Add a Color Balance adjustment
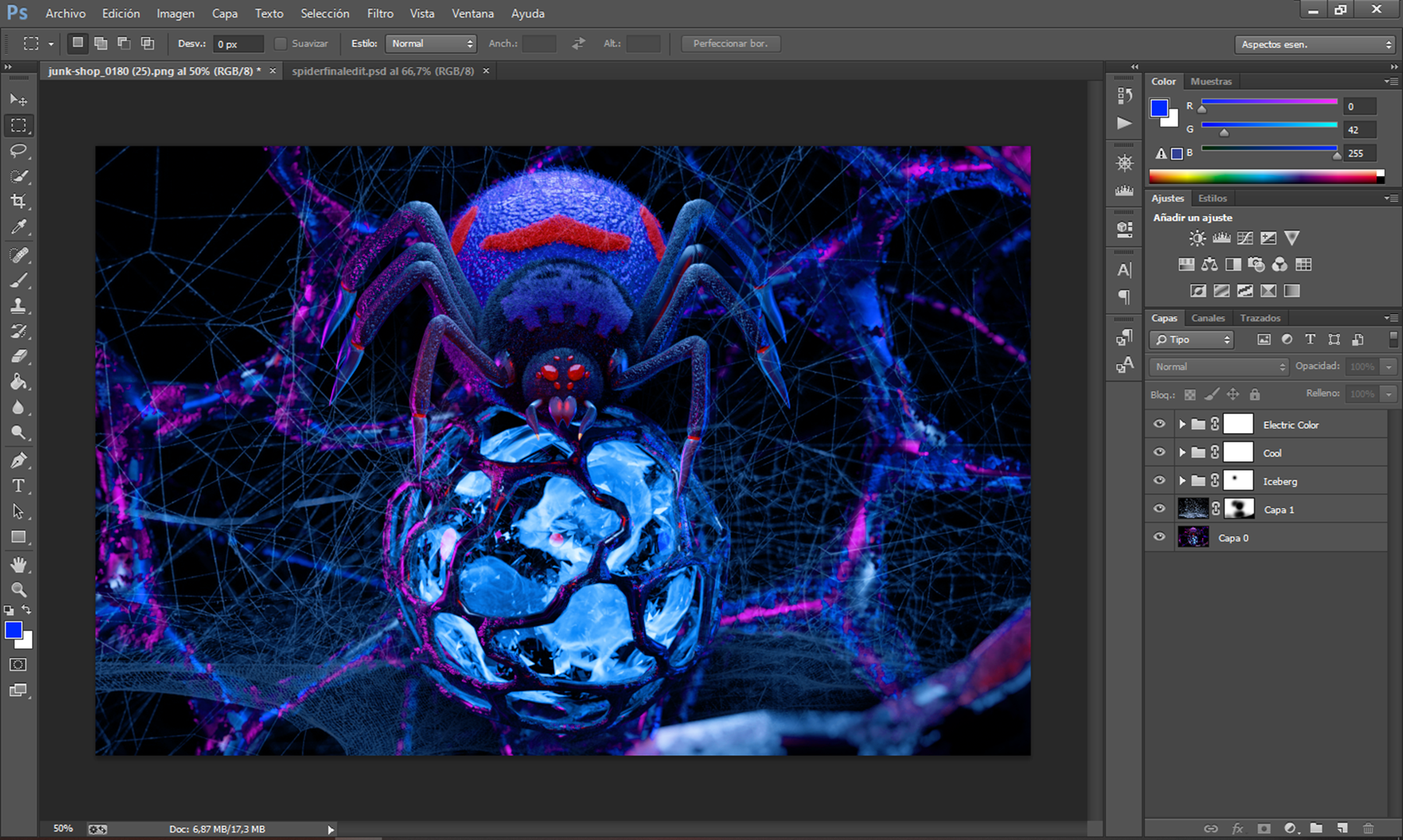Screen dimensions: 1403x840 (1210, 265)
